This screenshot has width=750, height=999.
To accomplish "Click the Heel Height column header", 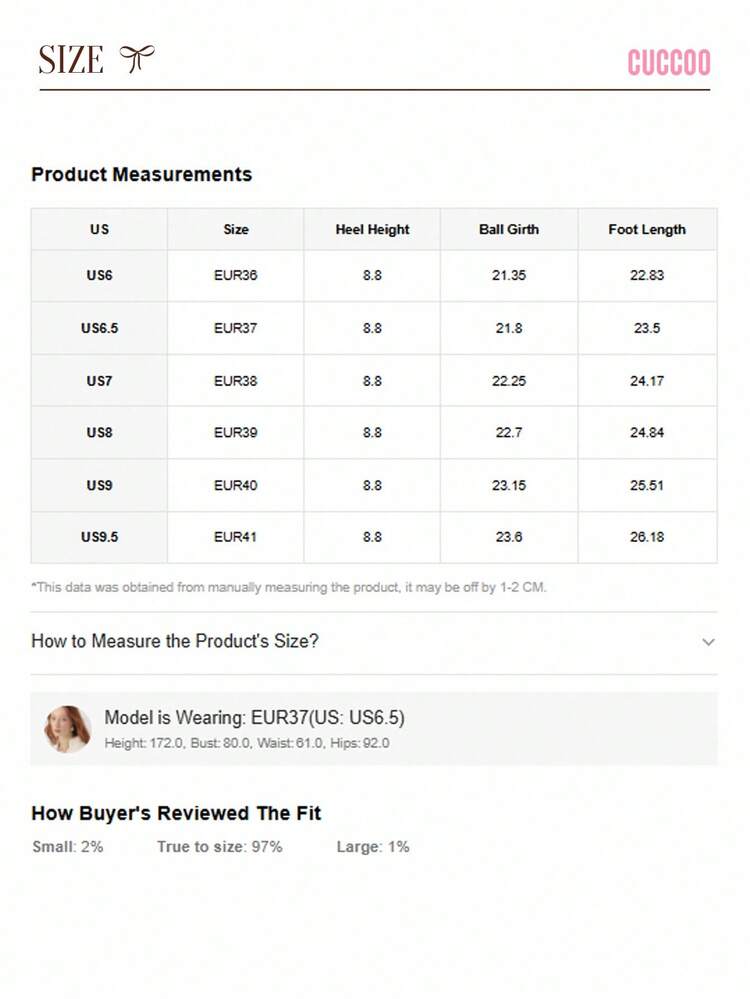I will click(x=372, y=229).
